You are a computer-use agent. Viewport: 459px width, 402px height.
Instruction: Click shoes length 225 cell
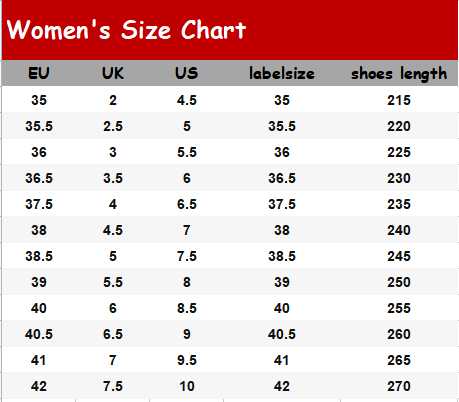(399, 152)
